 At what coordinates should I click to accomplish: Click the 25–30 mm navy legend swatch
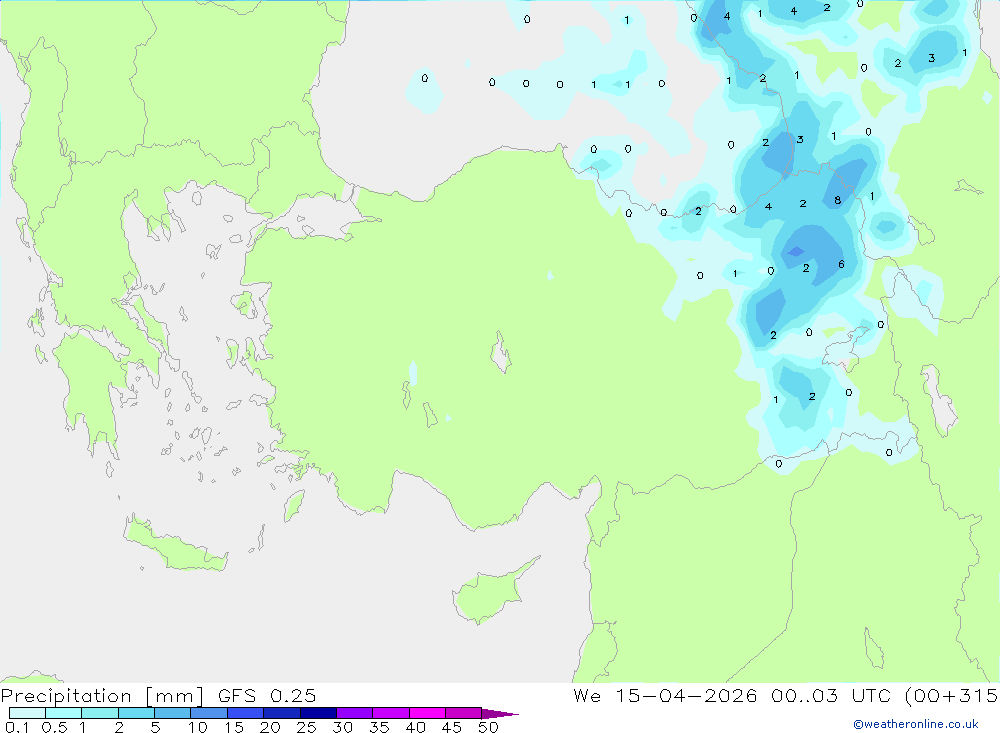click(x=318, y=713)
